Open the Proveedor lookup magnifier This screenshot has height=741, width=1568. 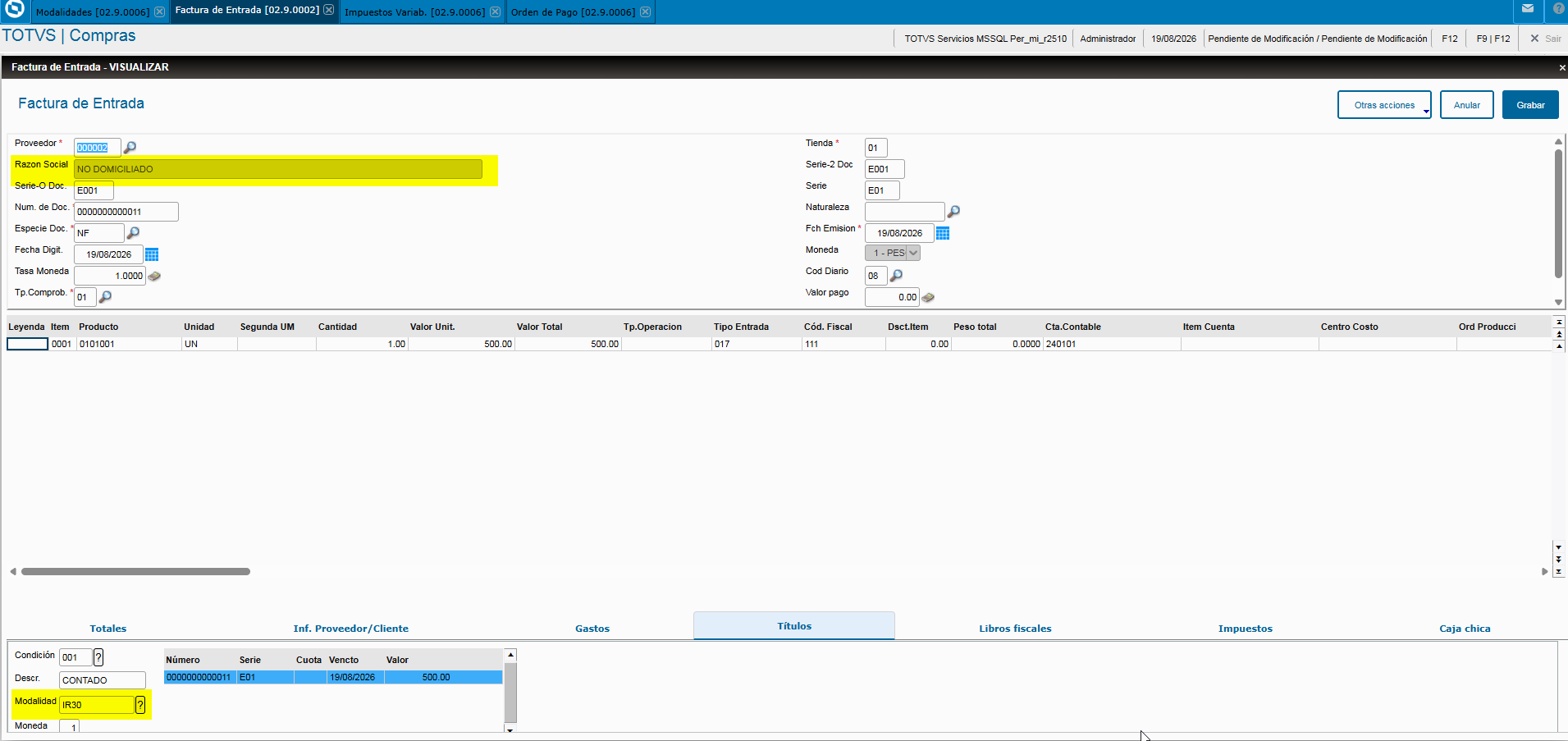pyautogui.click(x=130, y=148)
